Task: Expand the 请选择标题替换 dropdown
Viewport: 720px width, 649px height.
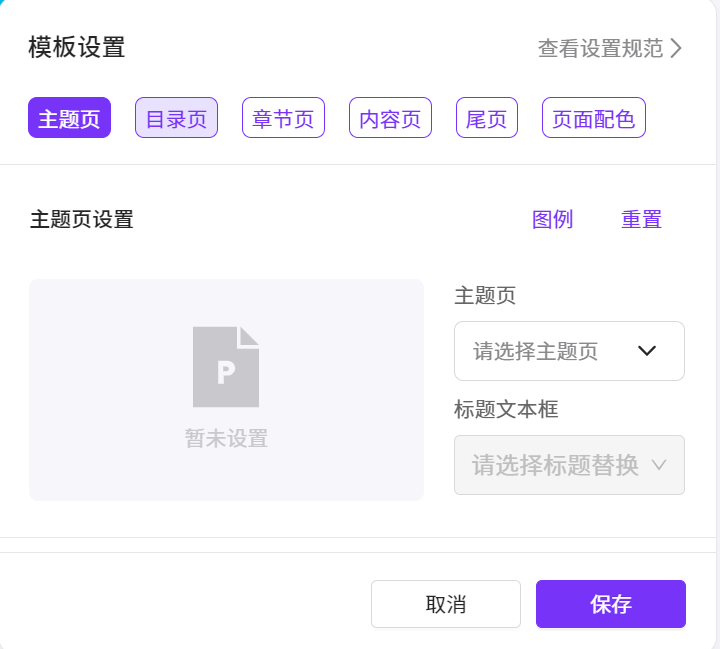Action: [x=569, y=465]
